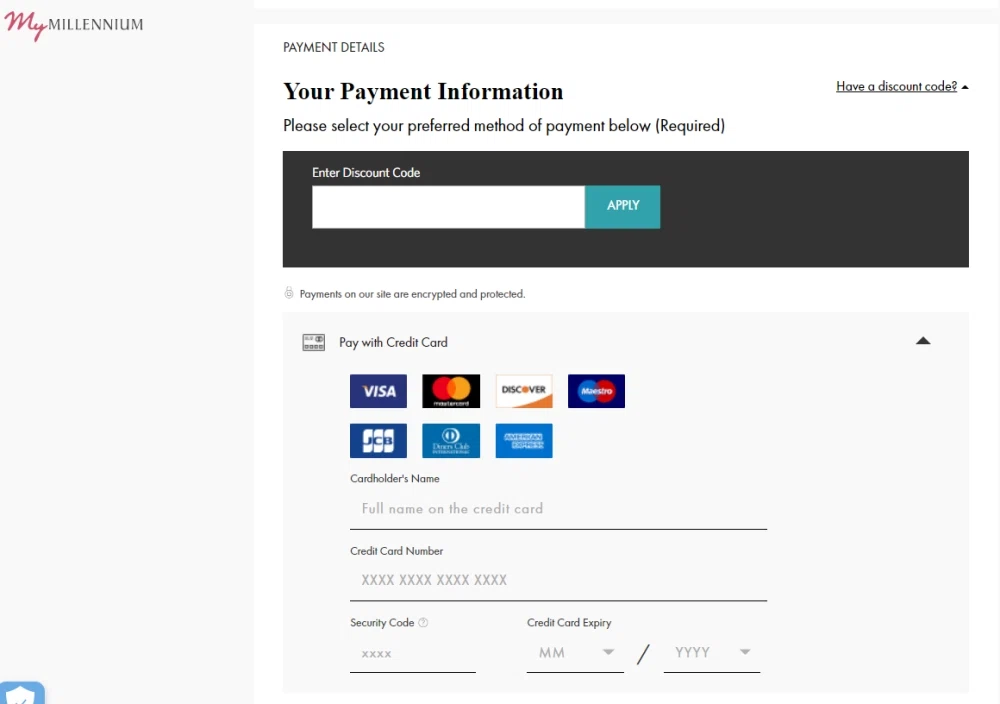Viewport: 1000px width, 704px height.
Task: Select the American Express logo
Action: click(x=524, y=440)
